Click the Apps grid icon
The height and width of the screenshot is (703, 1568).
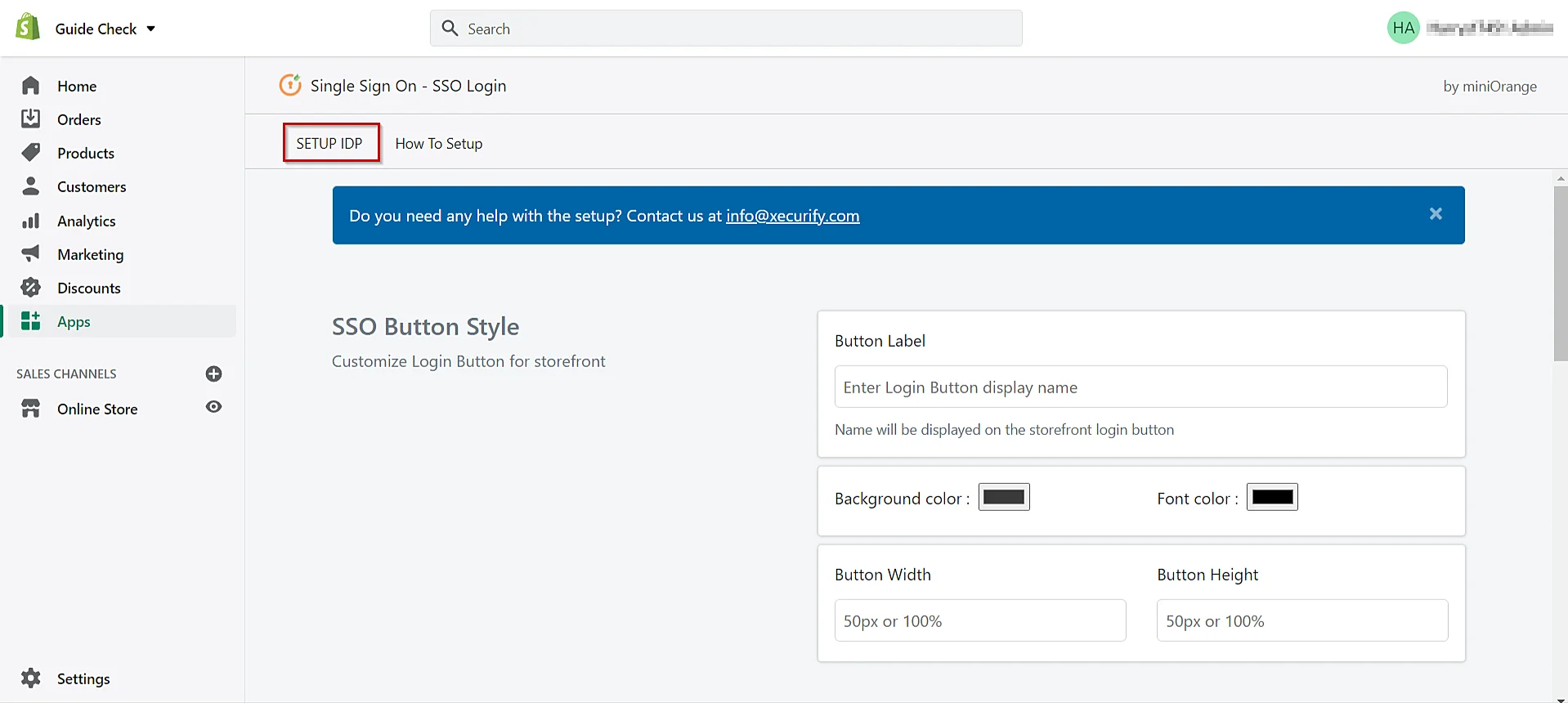(x=31, y=320)
